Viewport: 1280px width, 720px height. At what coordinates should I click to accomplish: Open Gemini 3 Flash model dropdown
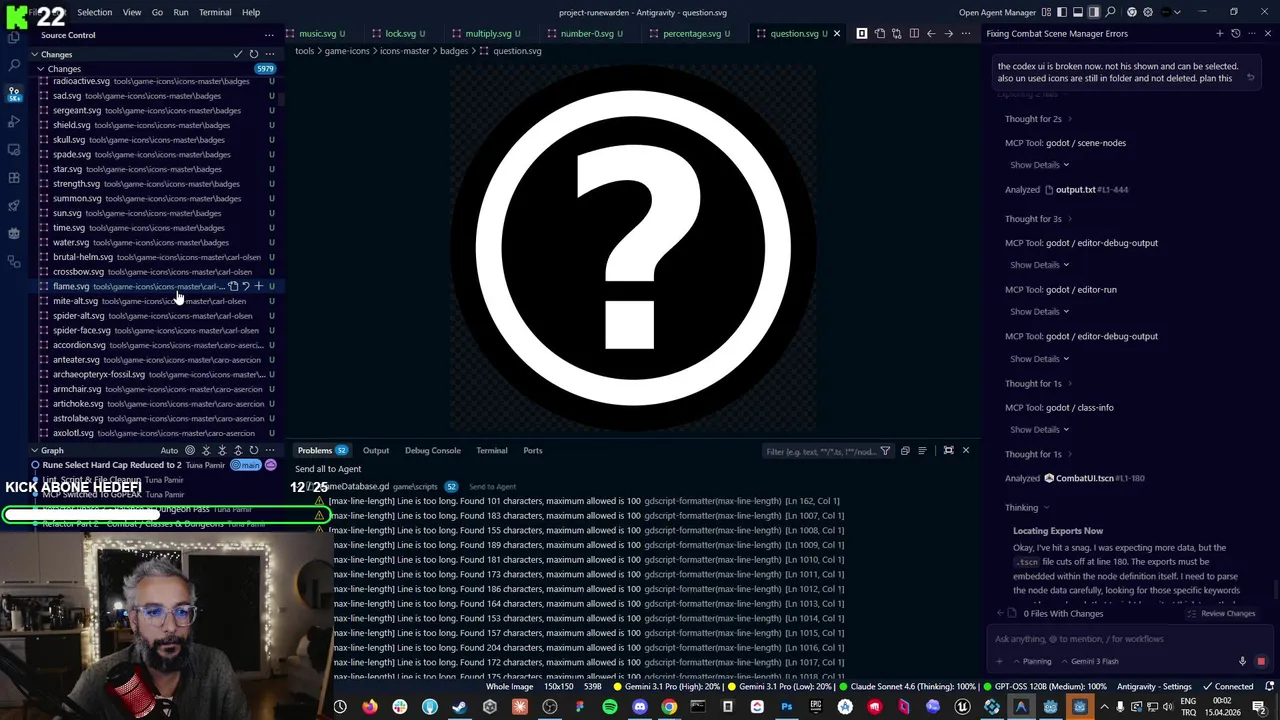tap(1090, 661)
